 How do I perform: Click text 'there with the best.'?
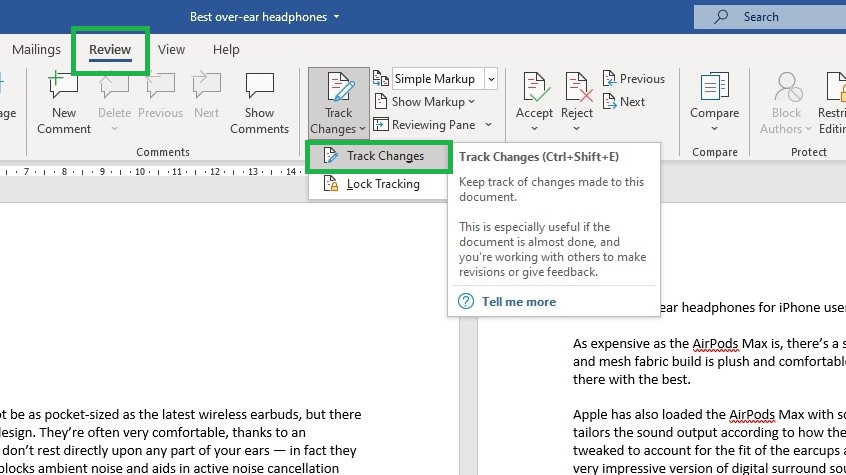[x=631, y=379]
